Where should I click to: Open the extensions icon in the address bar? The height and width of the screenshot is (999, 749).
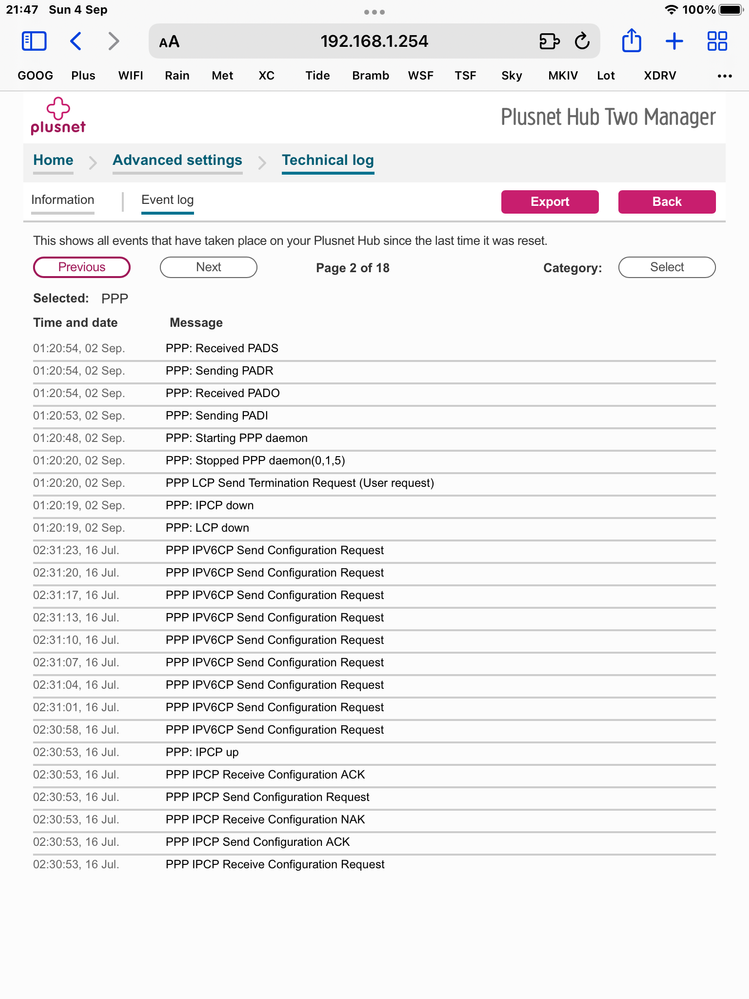(548, 41)
